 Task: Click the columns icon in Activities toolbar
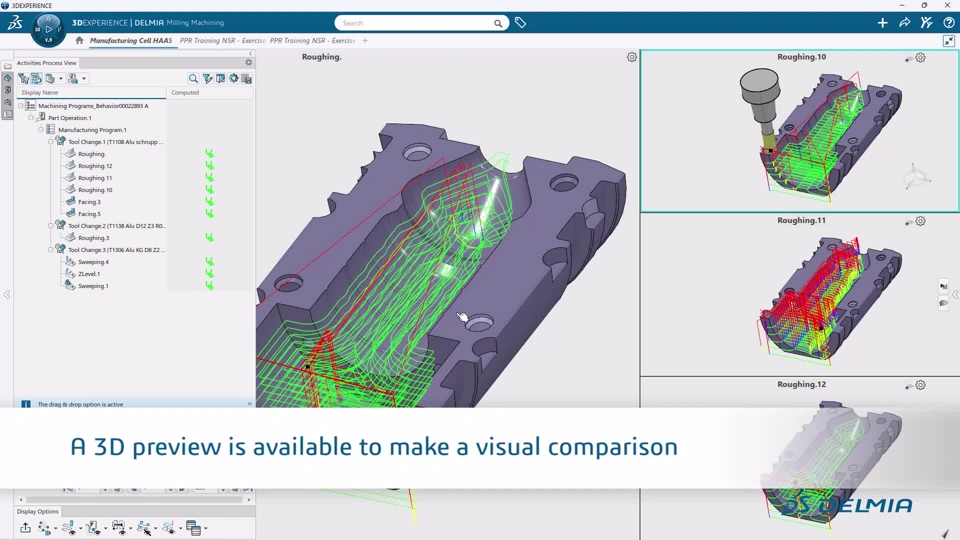coord(220,78)
